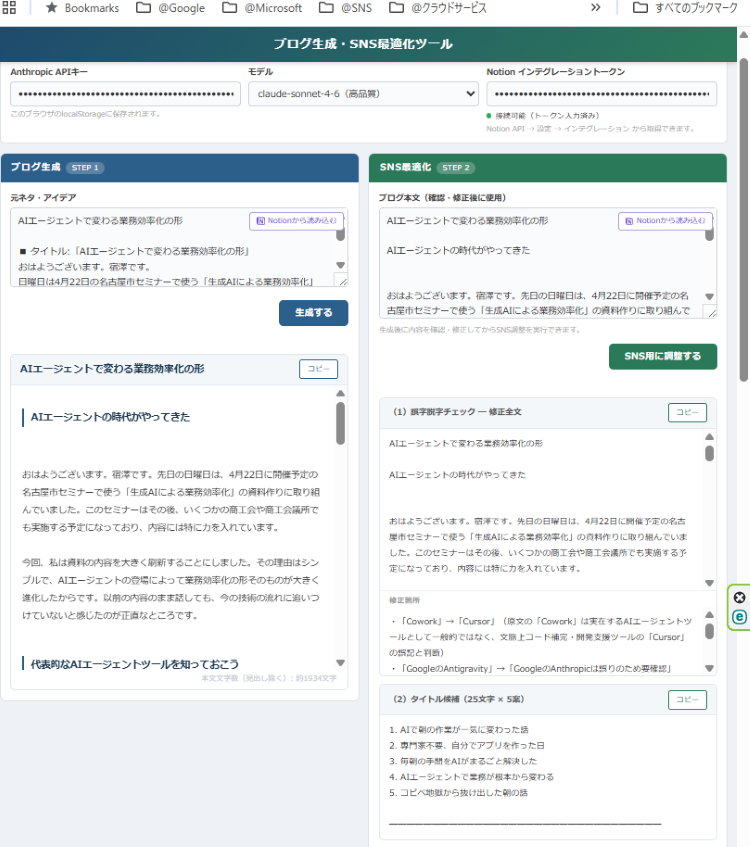
Task: Copy the generated blog article with コピー
Action: (318, 369)
